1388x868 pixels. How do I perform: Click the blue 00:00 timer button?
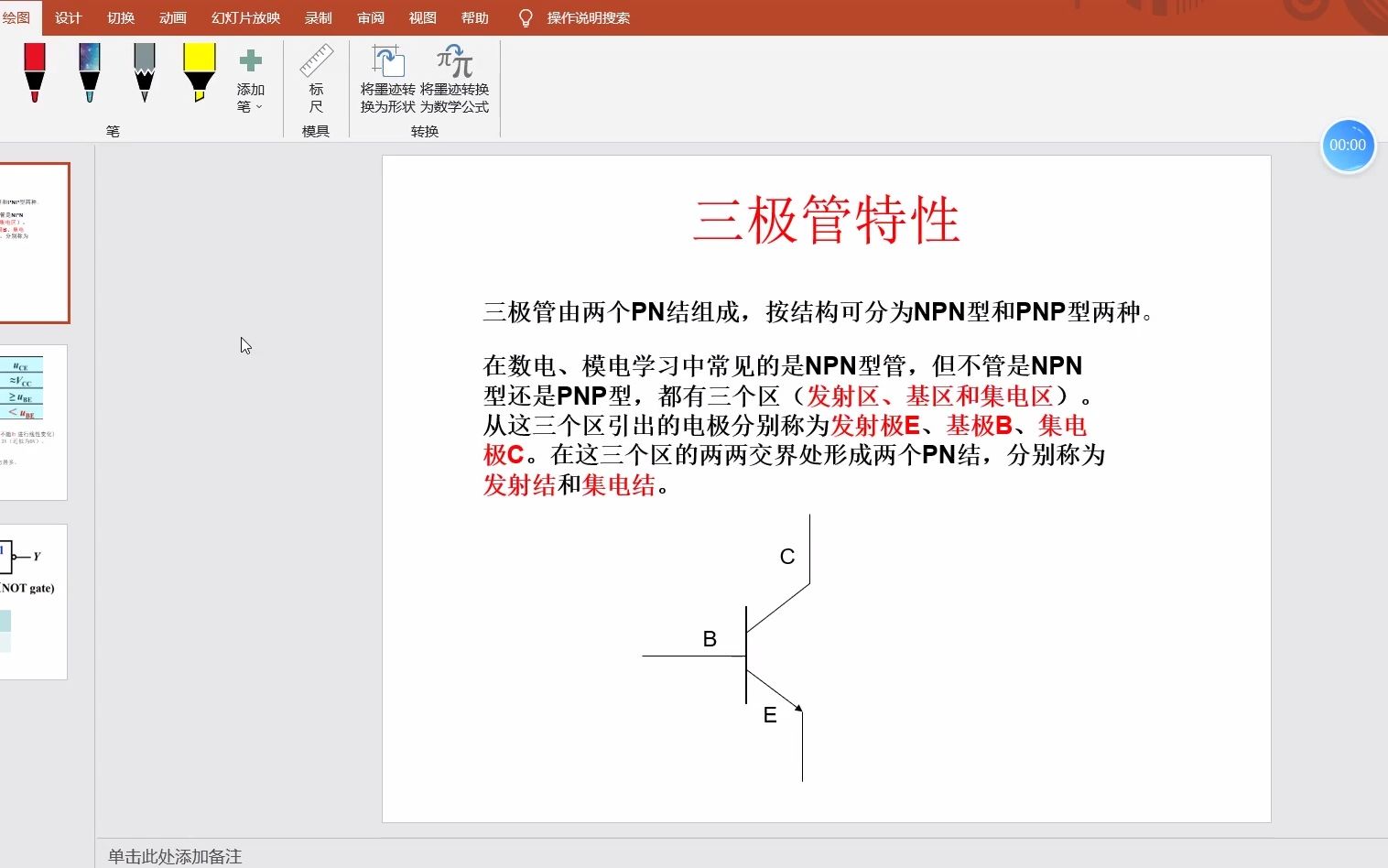click(x=1348, y=145)
